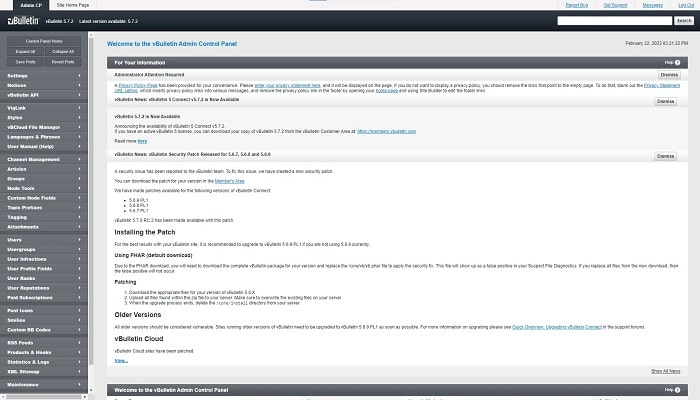
Task: Expand the RSS Feeds section
Action: click(x=44, y=343)
